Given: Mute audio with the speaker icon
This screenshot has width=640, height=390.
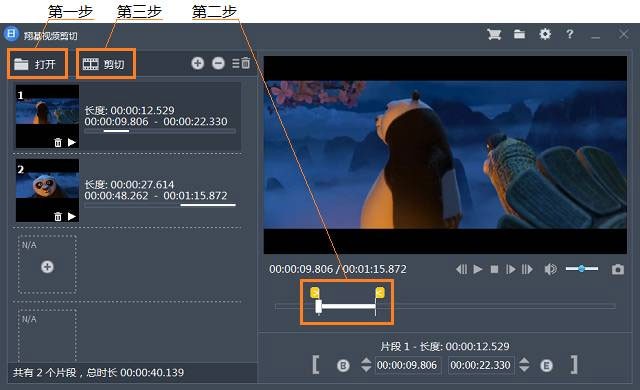Looking at the screenshot, I should click(x=550, y=269).
